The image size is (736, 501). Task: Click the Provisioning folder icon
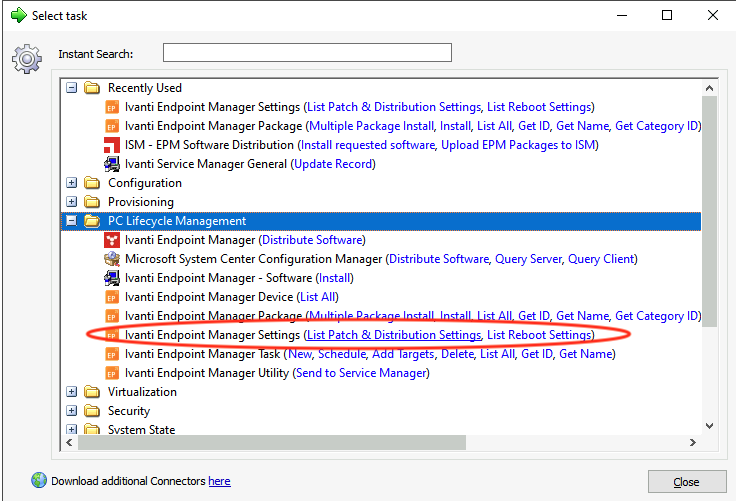[x=92, y=202]
